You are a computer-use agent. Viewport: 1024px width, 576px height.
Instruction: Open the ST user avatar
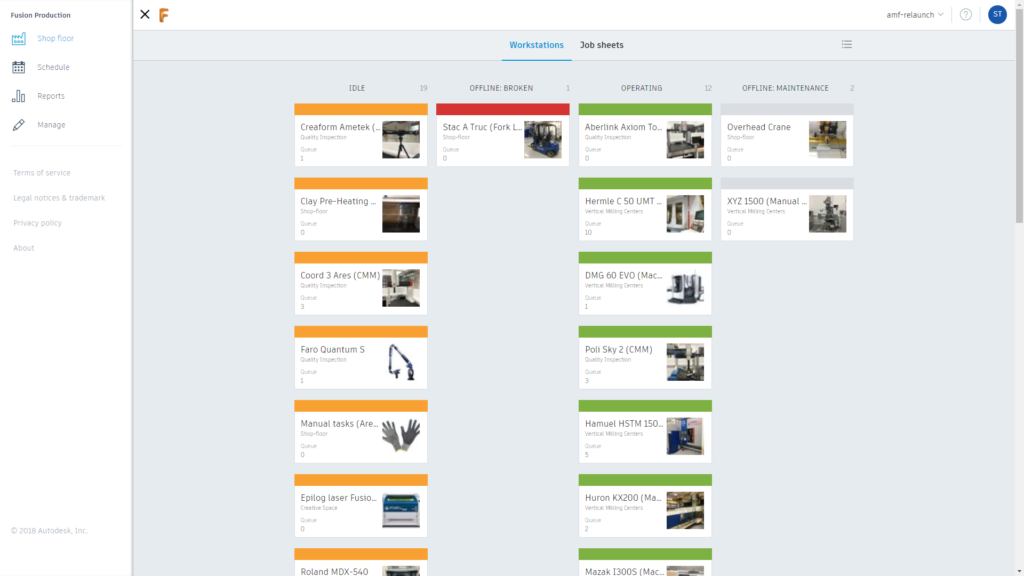[997, 14]
